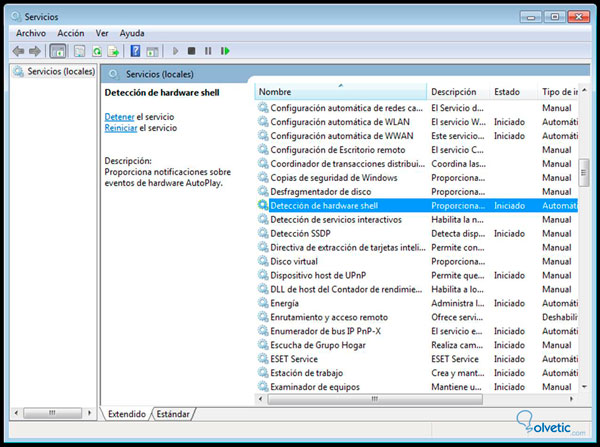Click right arrow of left pane scrollbar
This screenshot has width=600, height=447.
coord(90,413)
